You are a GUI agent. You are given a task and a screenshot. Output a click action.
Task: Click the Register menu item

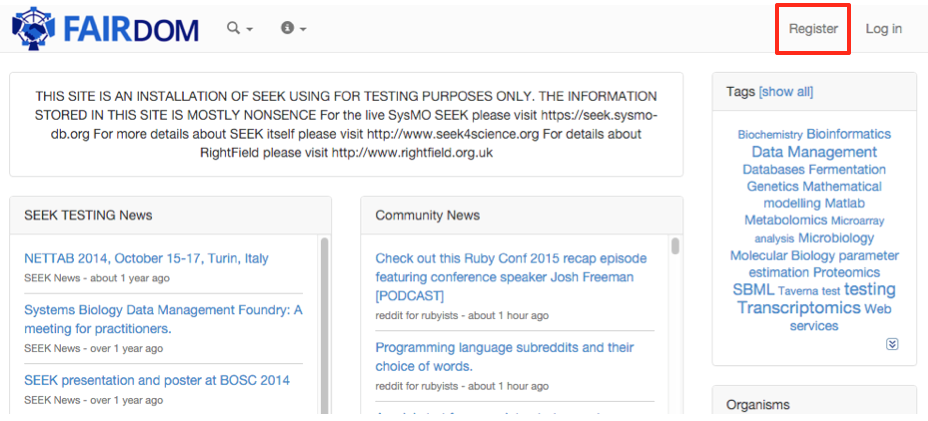click(813, 29)
